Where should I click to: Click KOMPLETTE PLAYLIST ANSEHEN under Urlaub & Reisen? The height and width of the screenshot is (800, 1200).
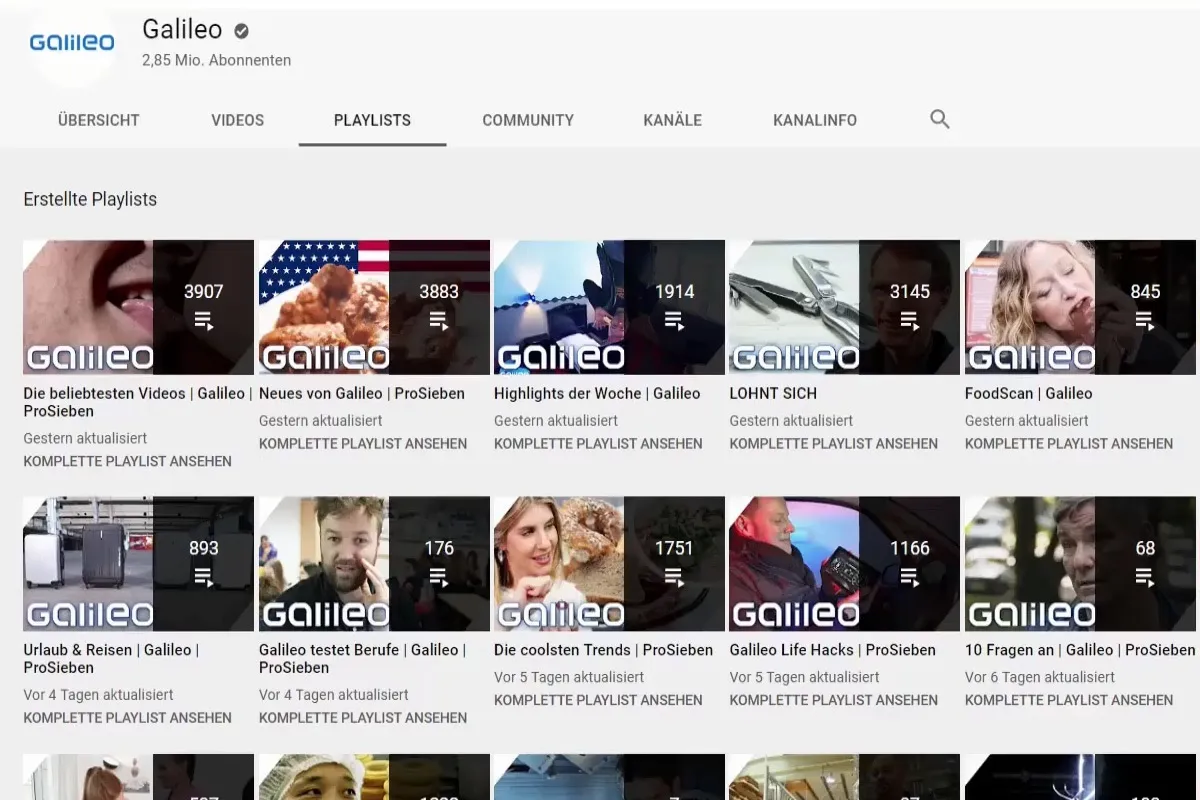click(x=128, y=718)
